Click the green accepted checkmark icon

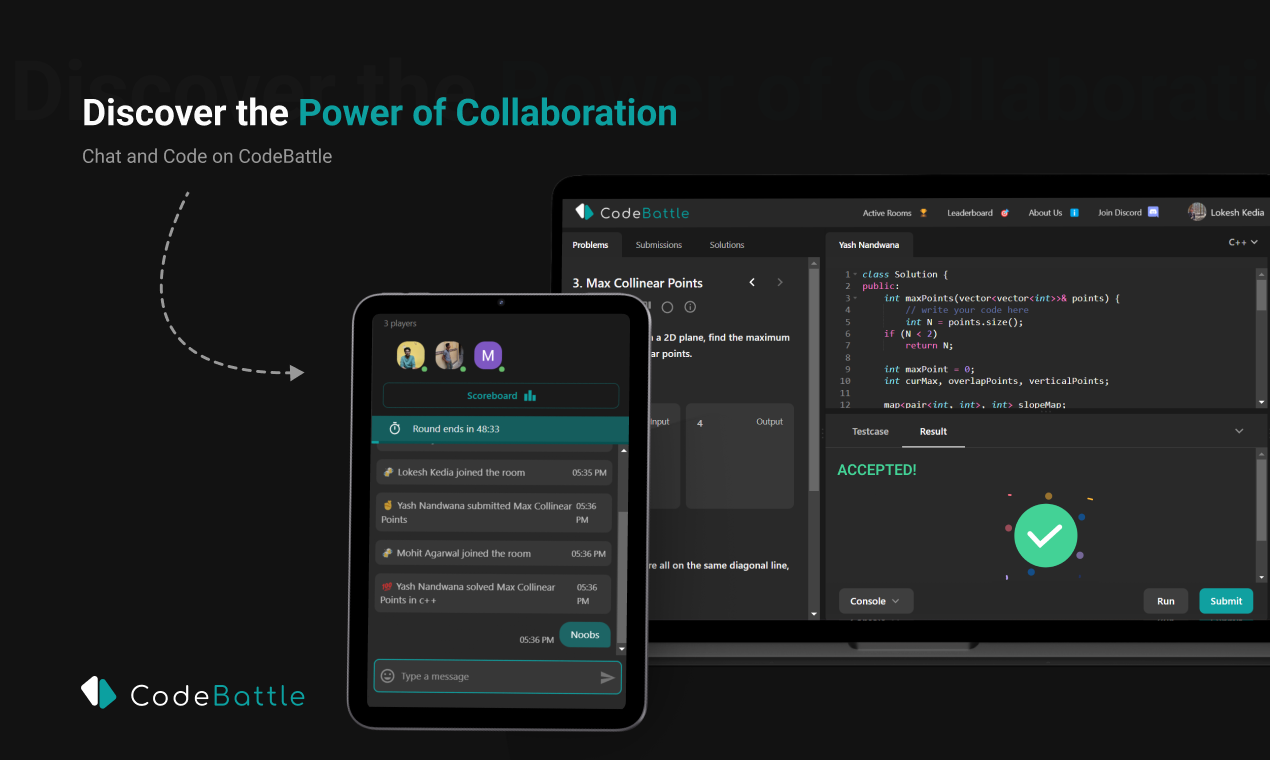[x=1045, y=537]
